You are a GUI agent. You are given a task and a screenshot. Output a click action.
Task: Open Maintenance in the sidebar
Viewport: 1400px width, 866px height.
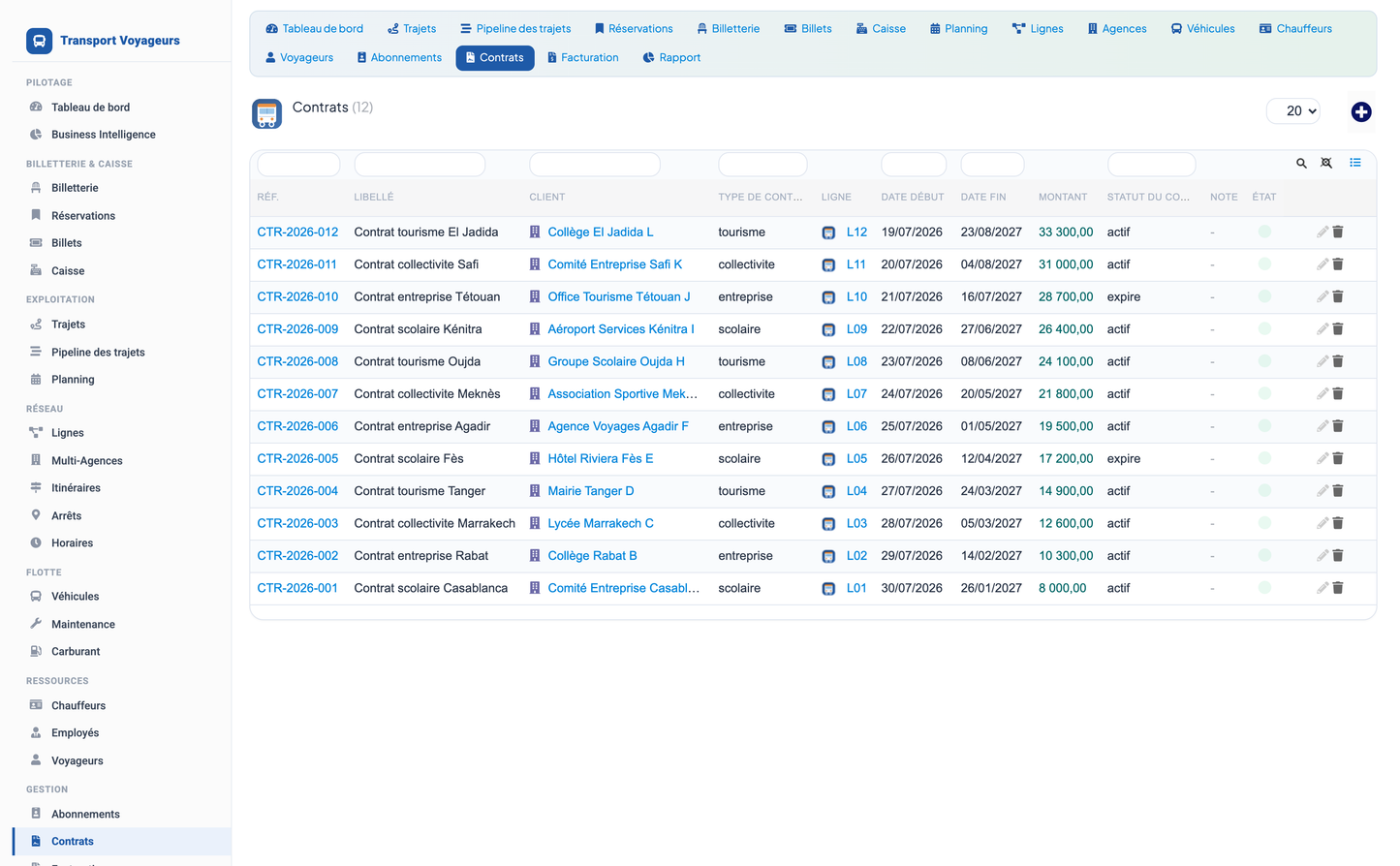[x=83, y=625]
